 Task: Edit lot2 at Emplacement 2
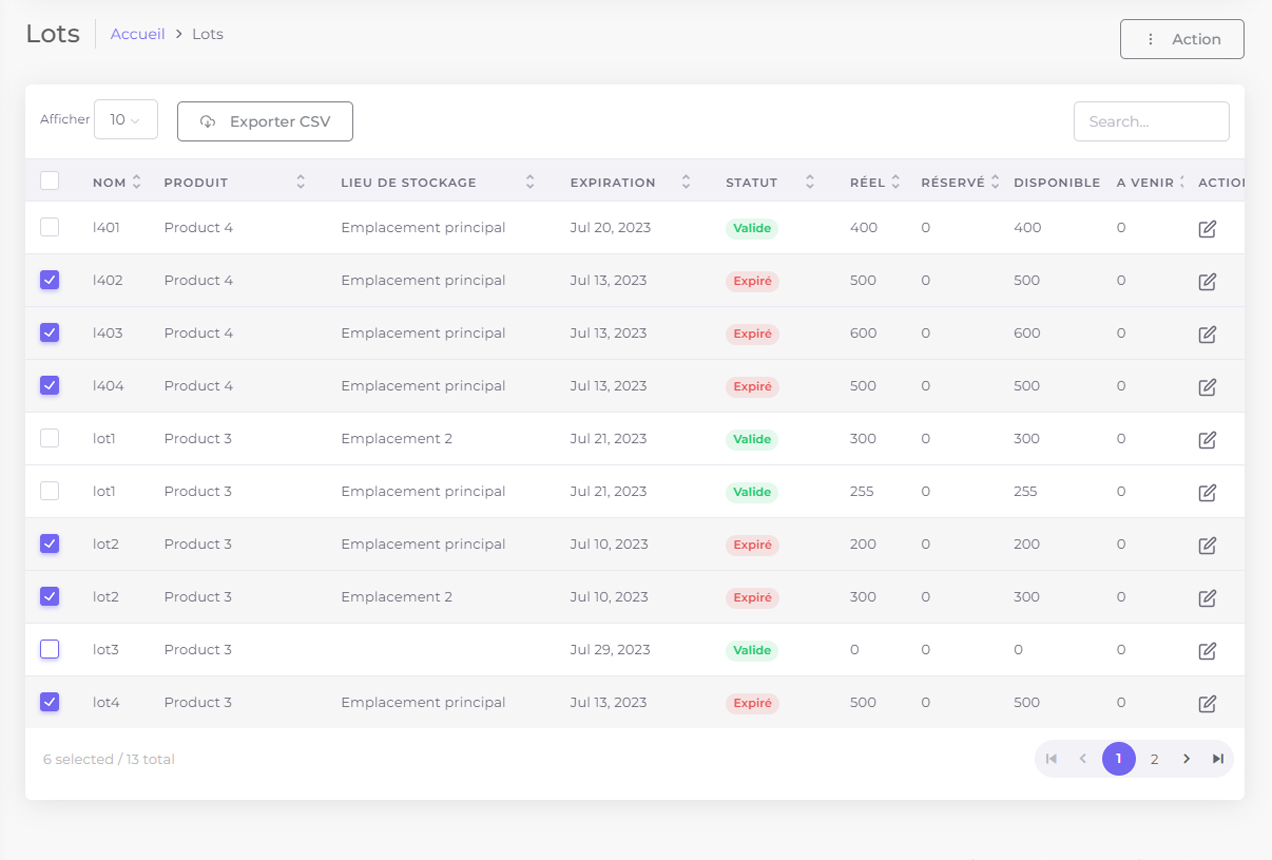1207,598
